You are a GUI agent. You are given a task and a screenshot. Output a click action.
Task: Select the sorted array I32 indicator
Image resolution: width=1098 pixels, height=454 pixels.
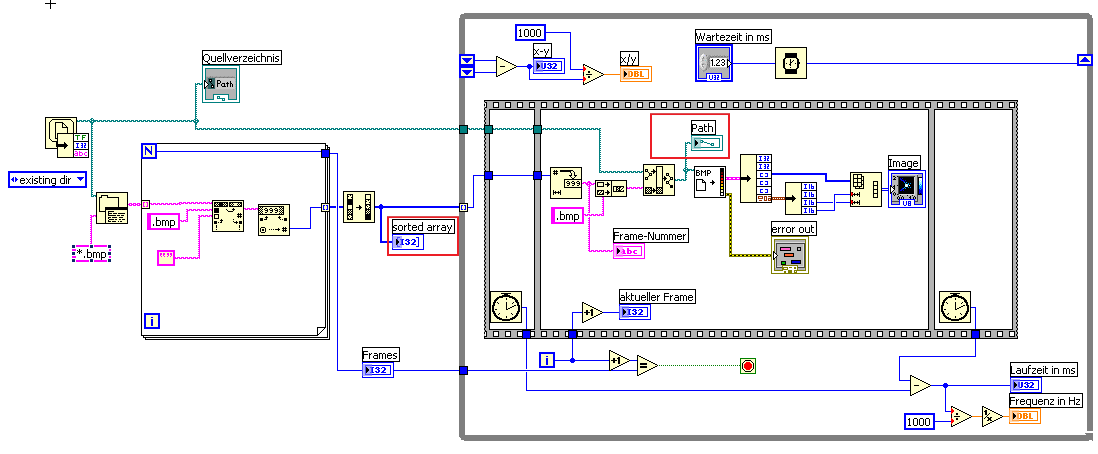407,242
